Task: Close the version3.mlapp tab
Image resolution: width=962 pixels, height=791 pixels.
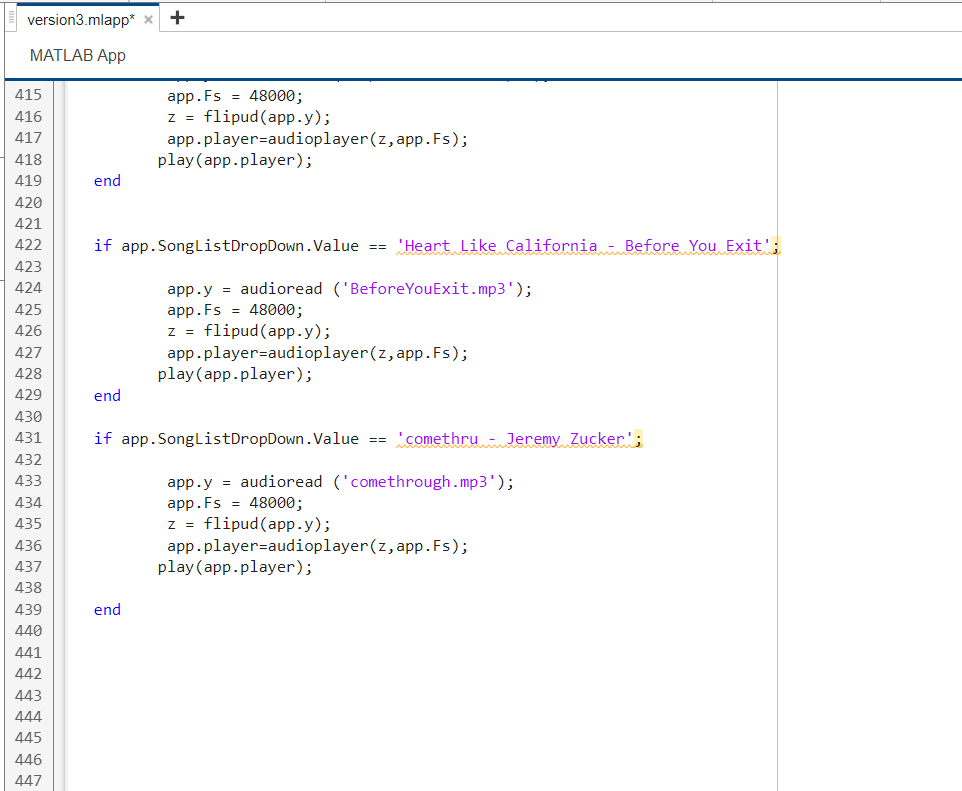Action: click(x=148, y=20)
